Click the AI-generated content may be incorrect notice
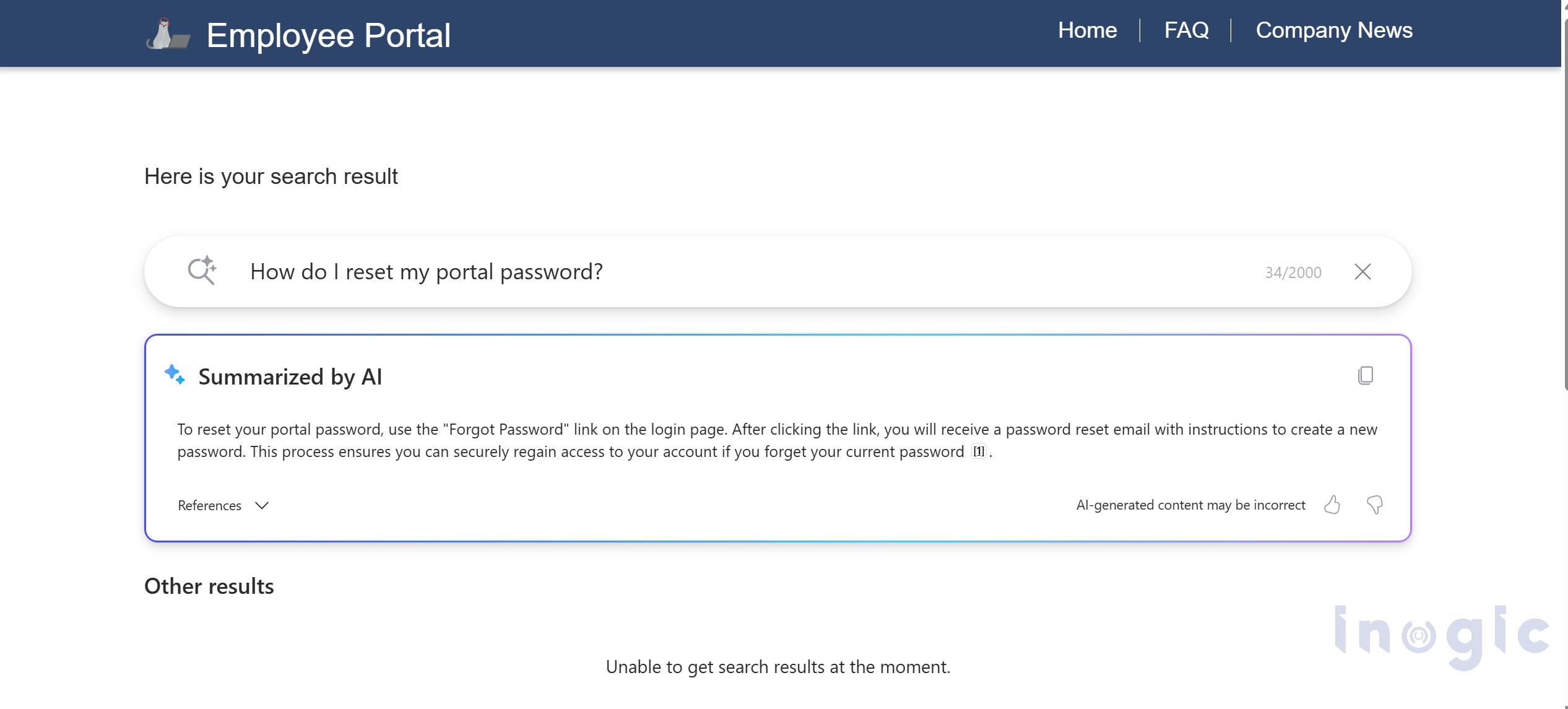 pyautogui.click(x=1190, y=505)
